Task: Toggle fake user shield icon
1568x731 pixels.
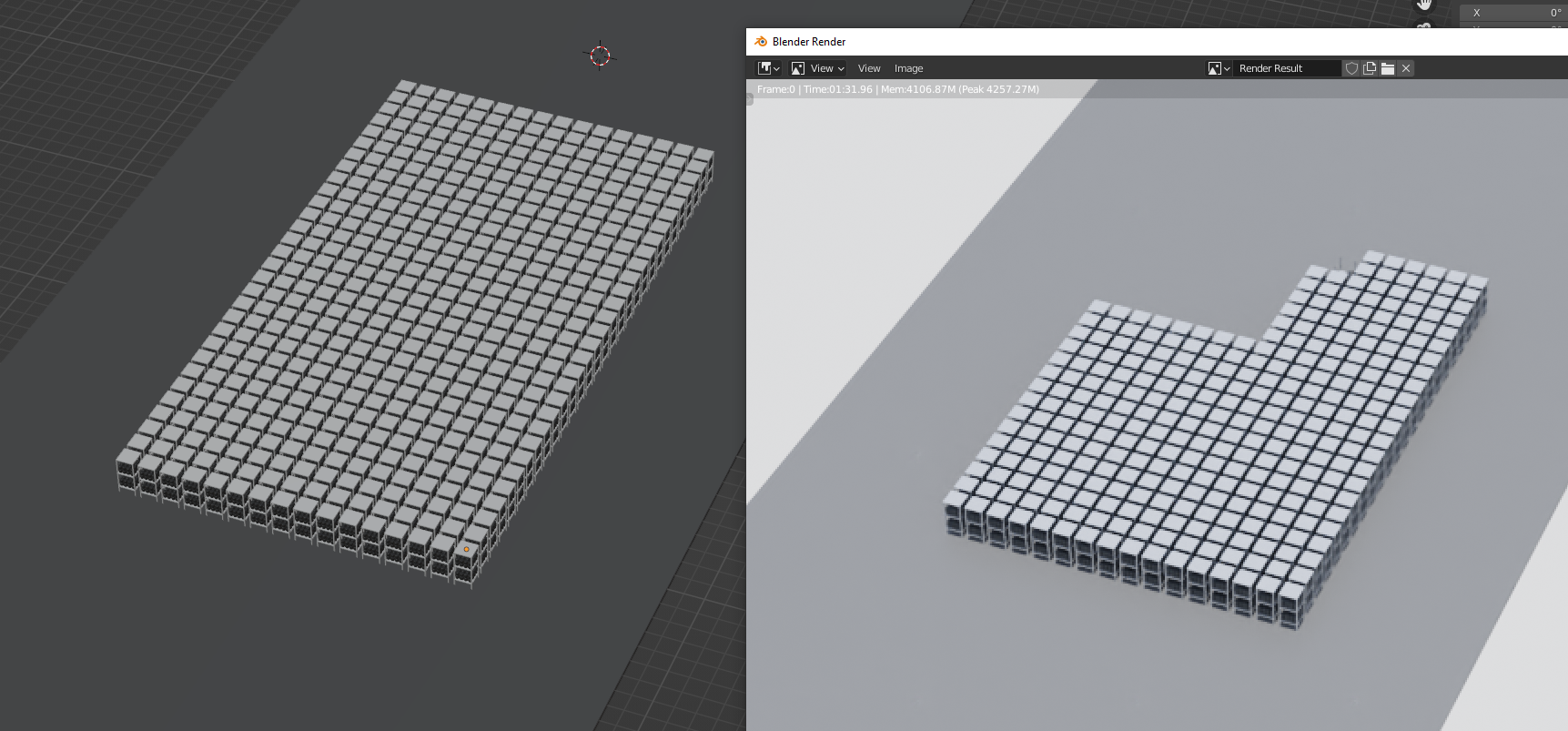Action: click(x=1351, y=68)
